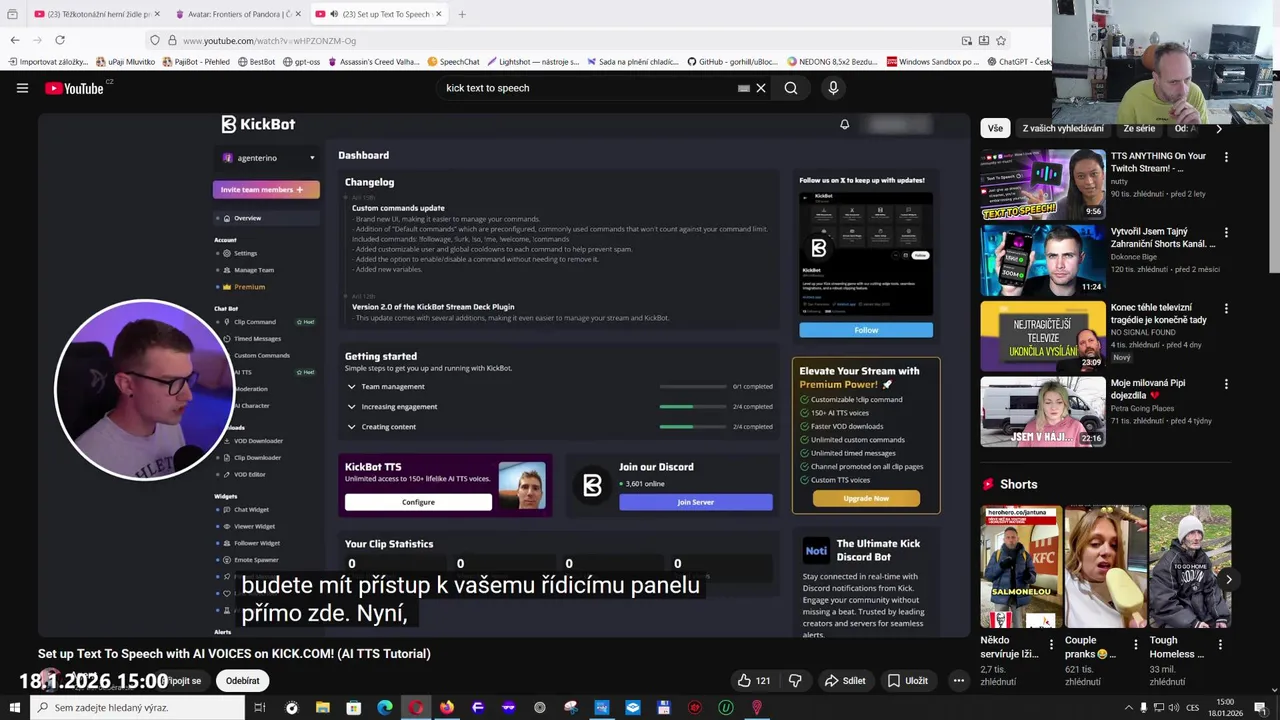Open Overview in KickBot sidebar
The width and height of the screenshot is (1280, 720).
[248, 218]
